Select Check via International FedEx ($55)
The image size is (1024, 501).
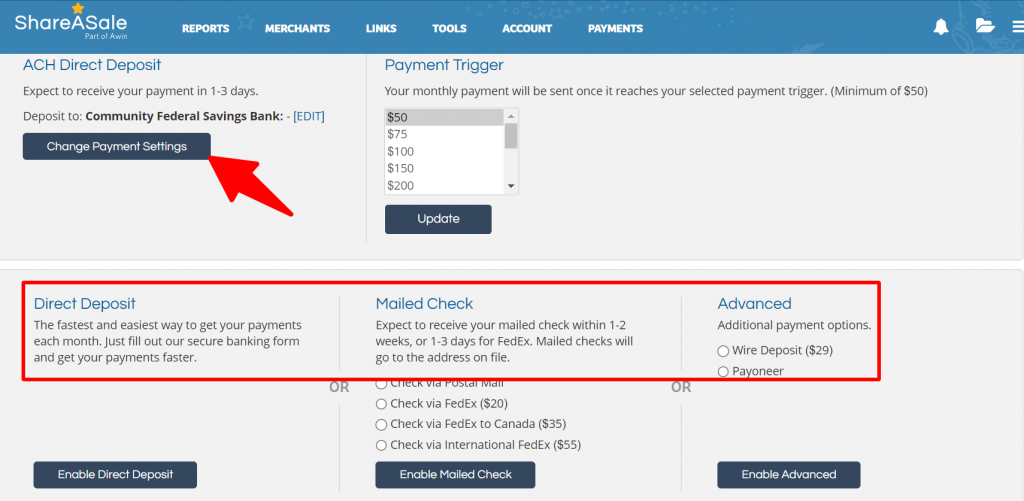click(x=381, y=445)
